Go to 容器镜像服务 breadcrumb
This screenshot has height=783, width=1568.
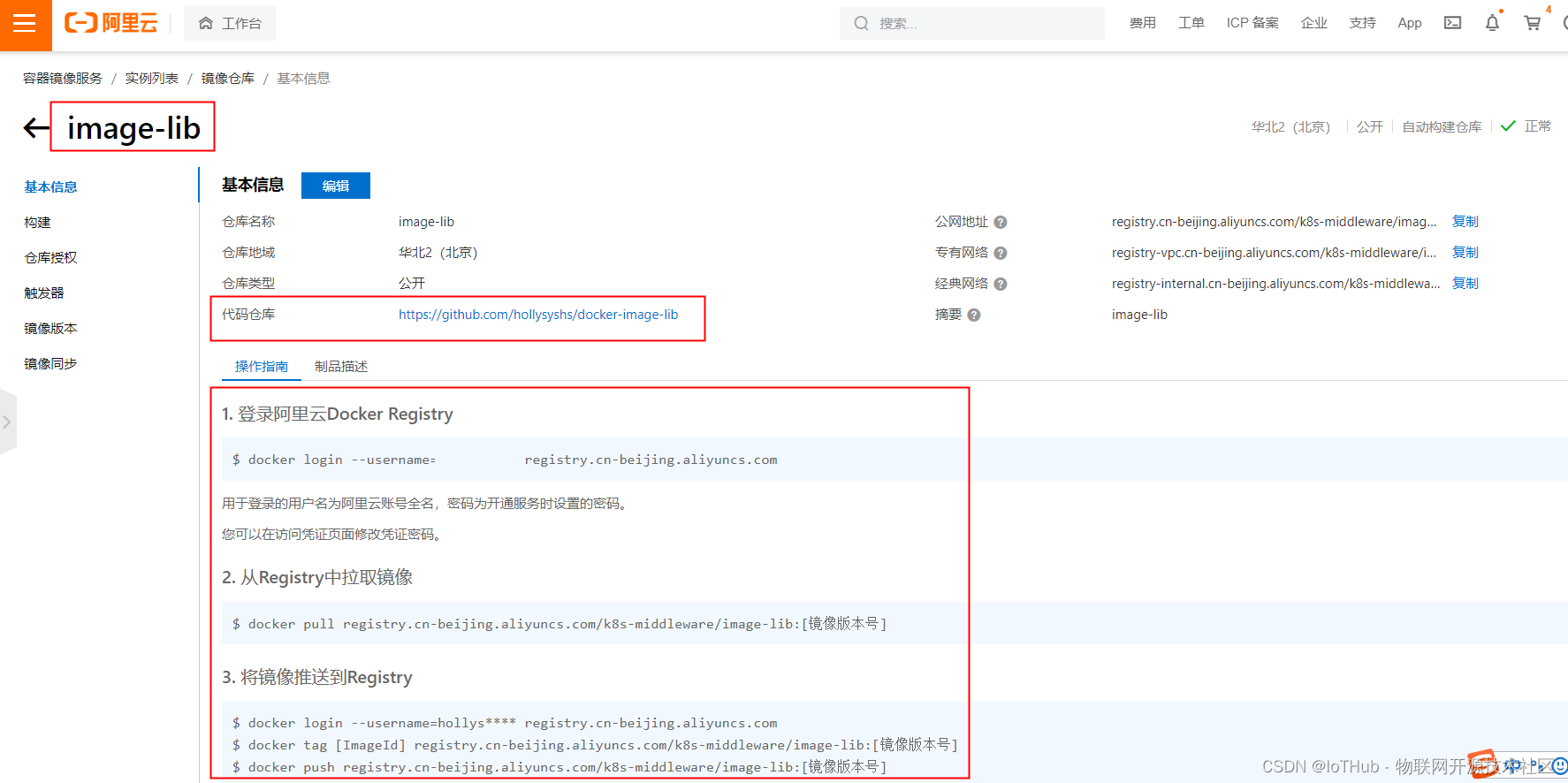pos(63,78)
